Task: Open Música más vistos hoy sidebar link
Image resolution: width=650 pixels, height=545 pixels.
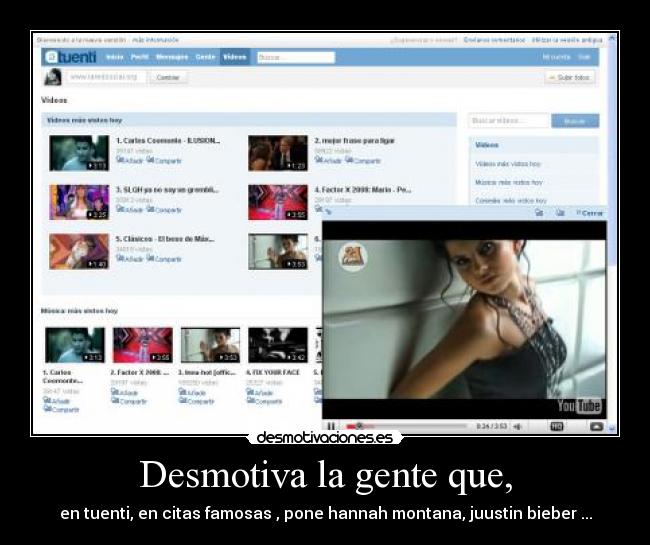Action: (x=509, y=182)
